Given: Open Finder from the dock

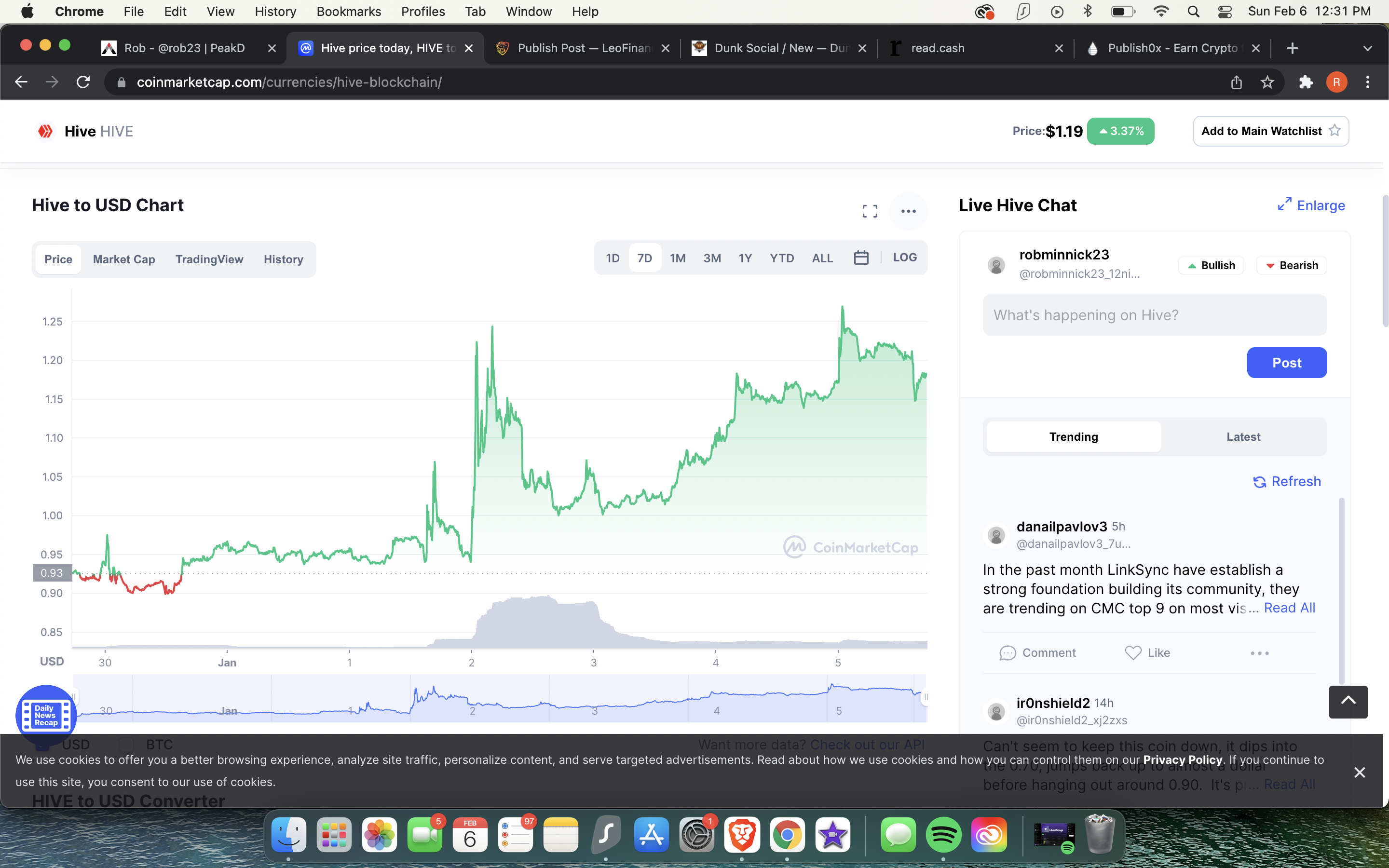Looking at the screenshot, I should [x=289, y=834].
